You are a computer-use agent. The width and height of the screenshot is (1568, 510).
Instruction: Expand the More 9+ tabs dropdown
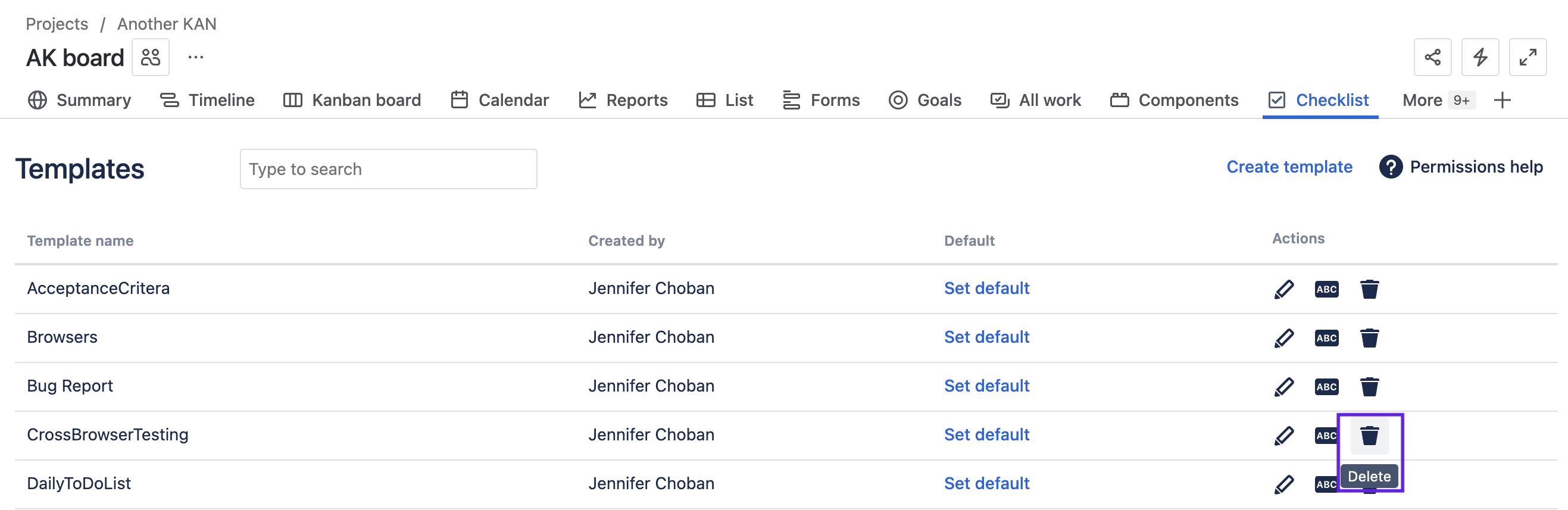tap(1437, 100)
